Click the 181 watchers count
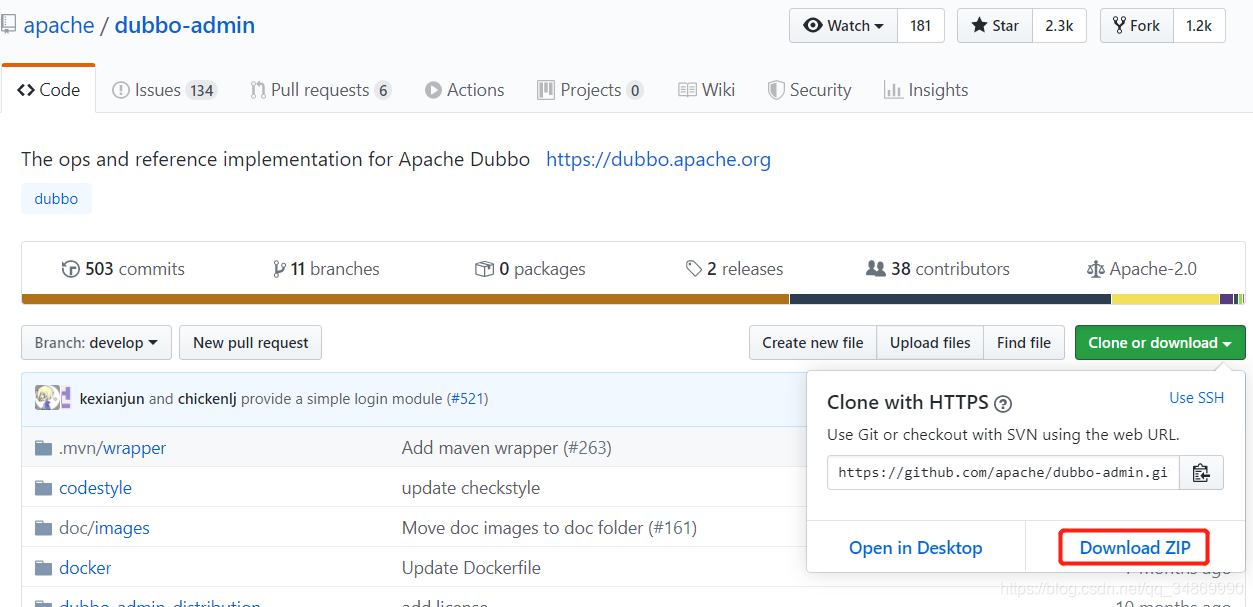Image resolution: width=1253 pixels, height=607 pixels. (921, 26)
